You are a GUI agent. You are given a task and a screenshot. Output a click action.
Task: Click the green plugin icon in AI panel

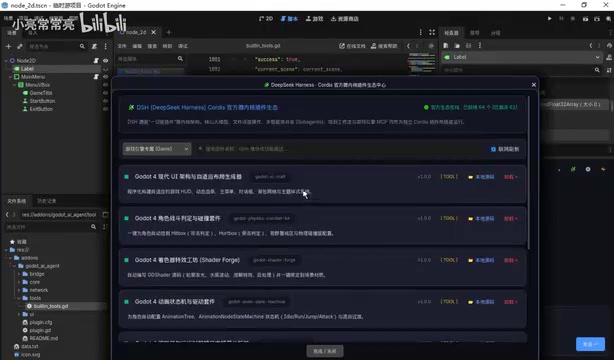tap(573, 169)
